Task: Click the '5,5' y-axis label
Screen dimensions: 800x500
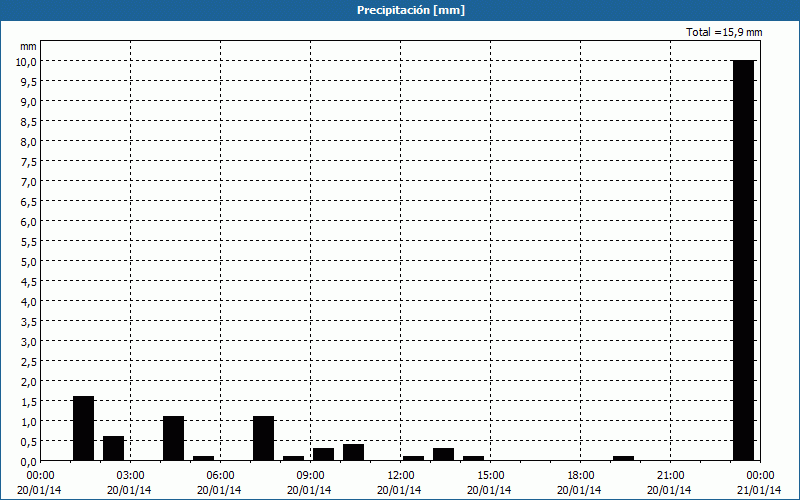Action: pyautogui.click(x=29, y=241)
